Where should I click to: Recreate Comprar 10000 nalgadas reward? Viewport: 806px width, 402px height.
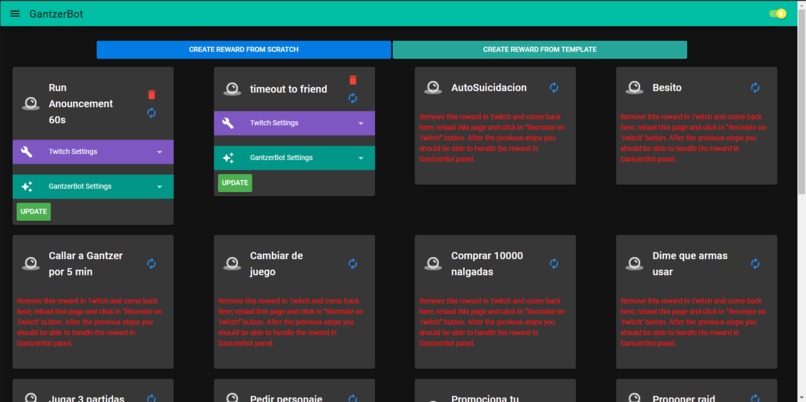(x=554, y=264)
